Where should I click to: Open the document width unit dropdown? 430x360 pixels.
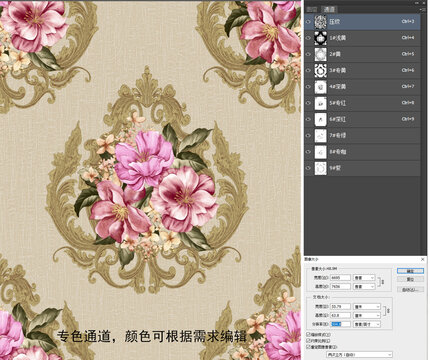367,306
